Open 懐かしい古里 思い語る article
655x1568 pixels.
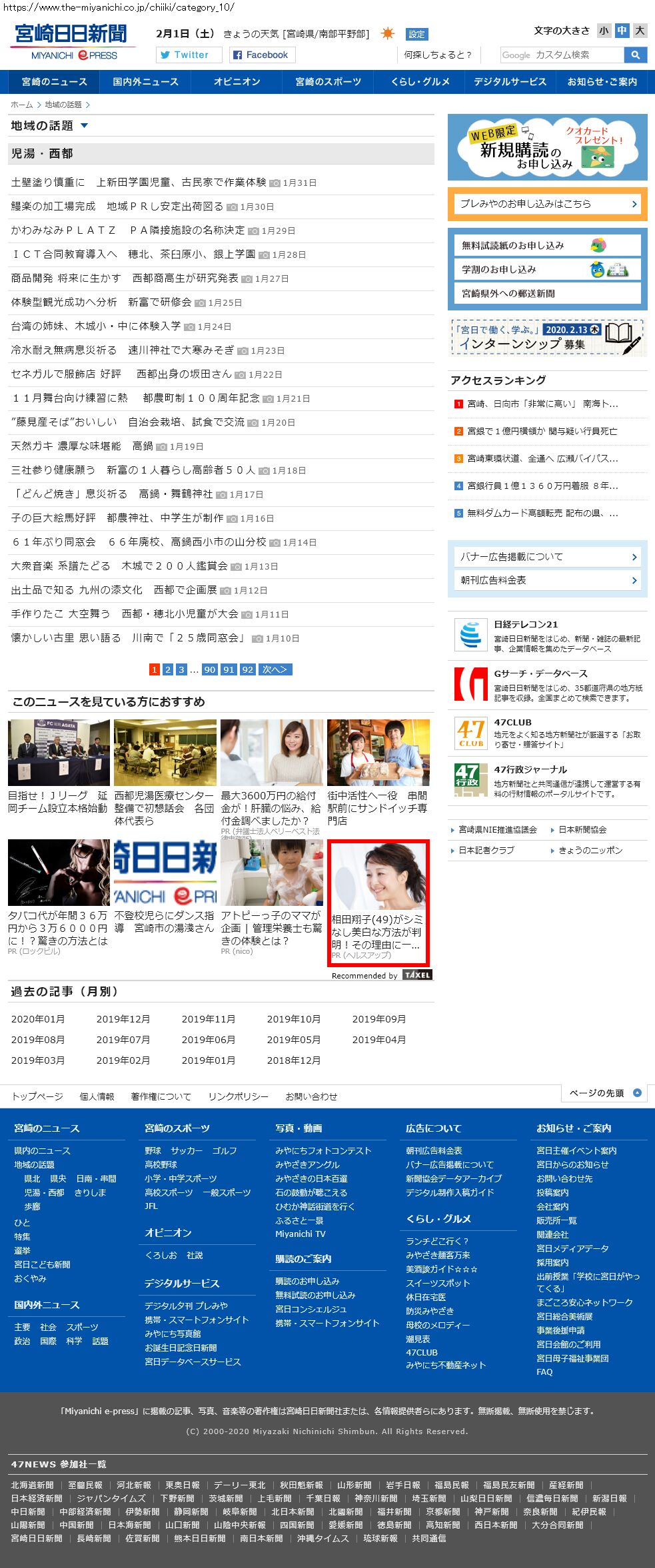pos(130,638)
